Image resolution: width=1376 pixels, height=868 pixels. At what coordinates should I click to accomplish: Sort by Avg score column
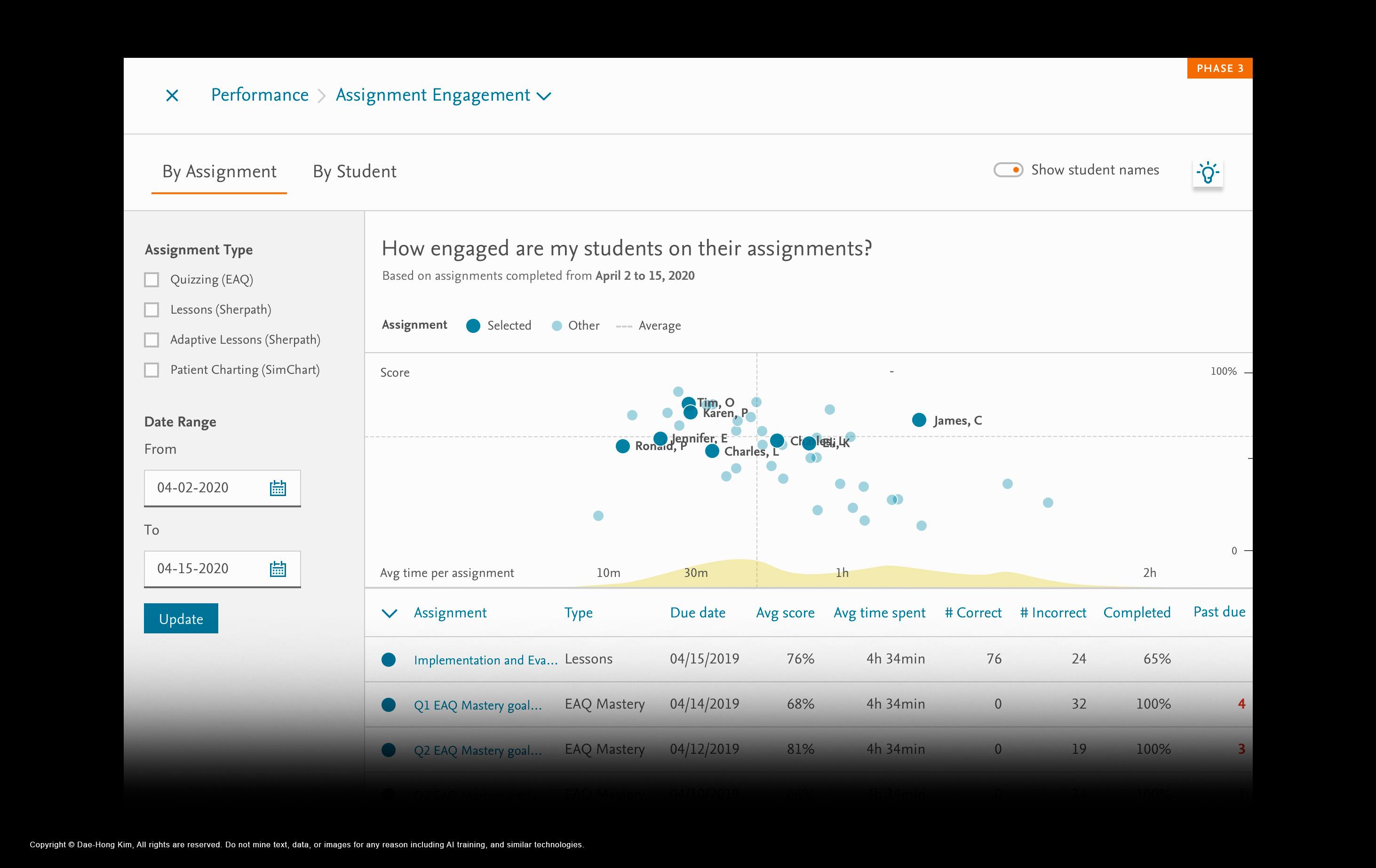[x=785, y=613]
